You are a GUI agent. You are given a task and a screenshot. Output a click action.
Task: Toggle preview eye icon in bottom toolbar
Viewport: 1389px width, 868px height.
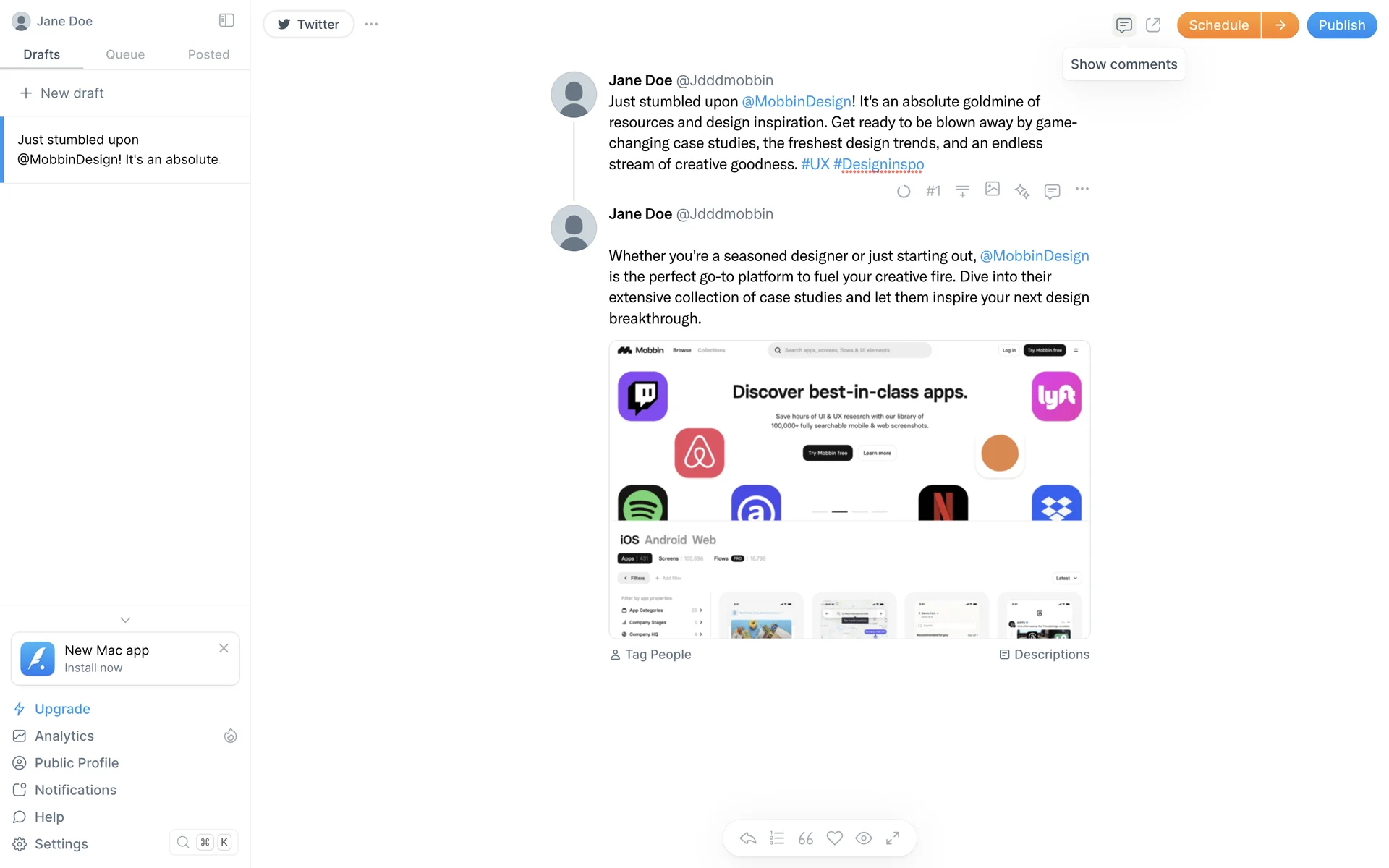864,838
